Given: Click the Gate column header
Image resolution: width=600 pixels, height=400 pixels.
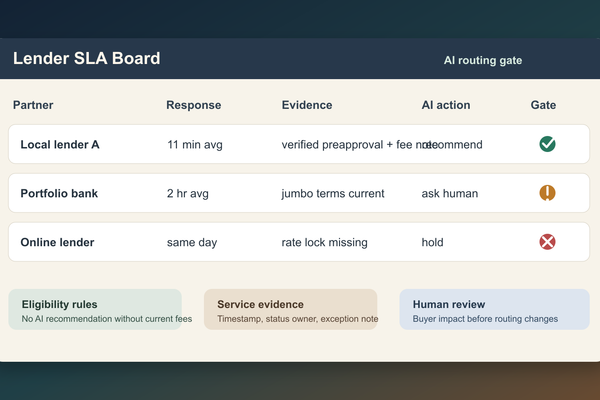Looking at the screenshot, I should 543,105.
